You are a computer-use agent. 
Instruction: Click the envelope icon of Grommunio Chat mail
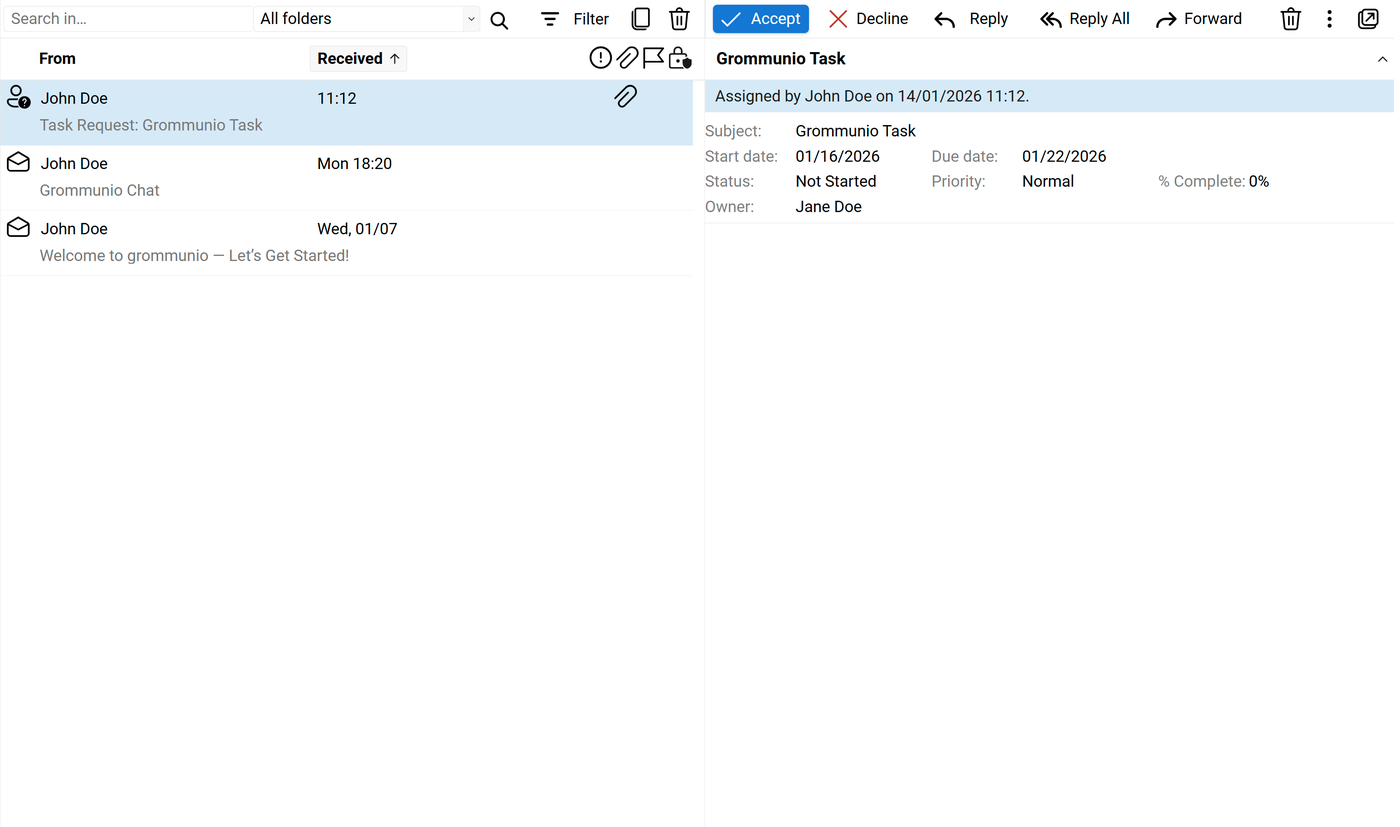click(x=18, y=162)
